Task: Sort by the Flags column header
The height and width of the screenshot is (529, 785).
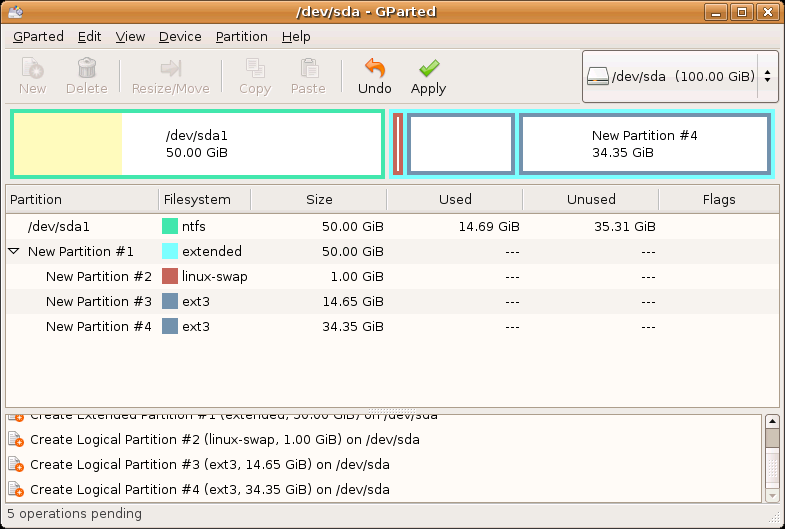Action: click(719, 199)
